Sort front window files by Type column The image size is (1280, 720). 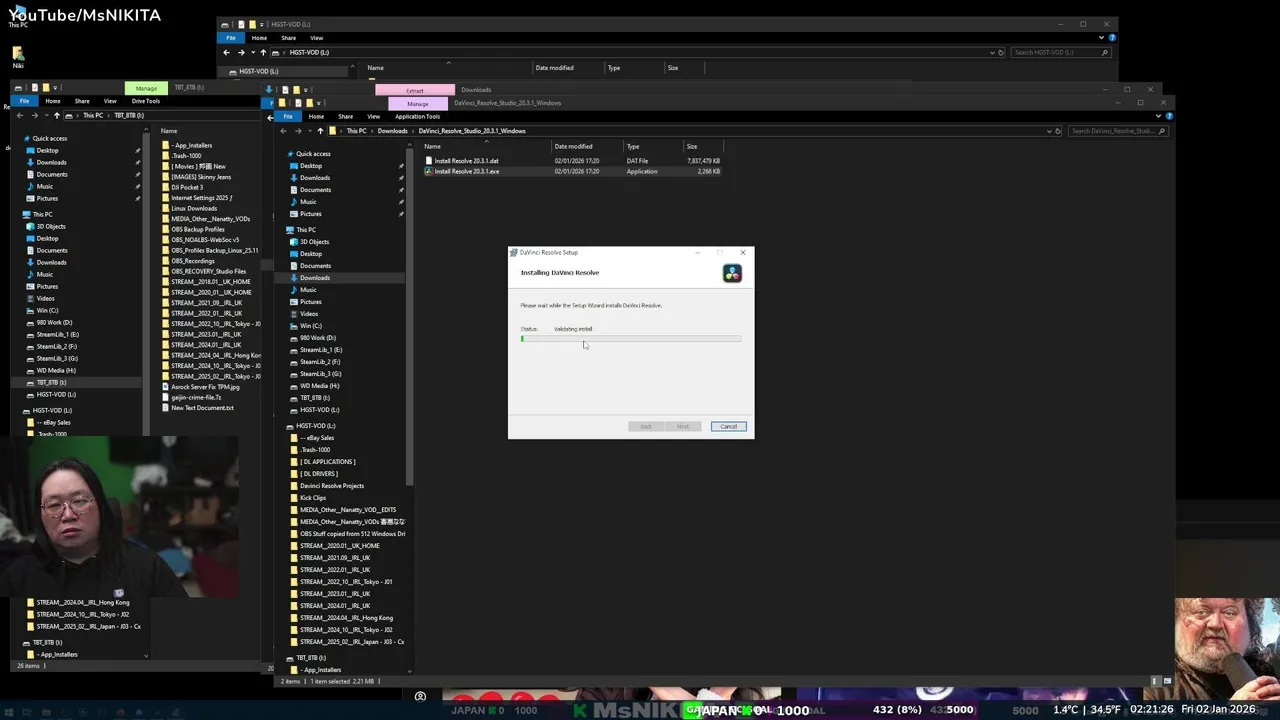pos(633,146)
